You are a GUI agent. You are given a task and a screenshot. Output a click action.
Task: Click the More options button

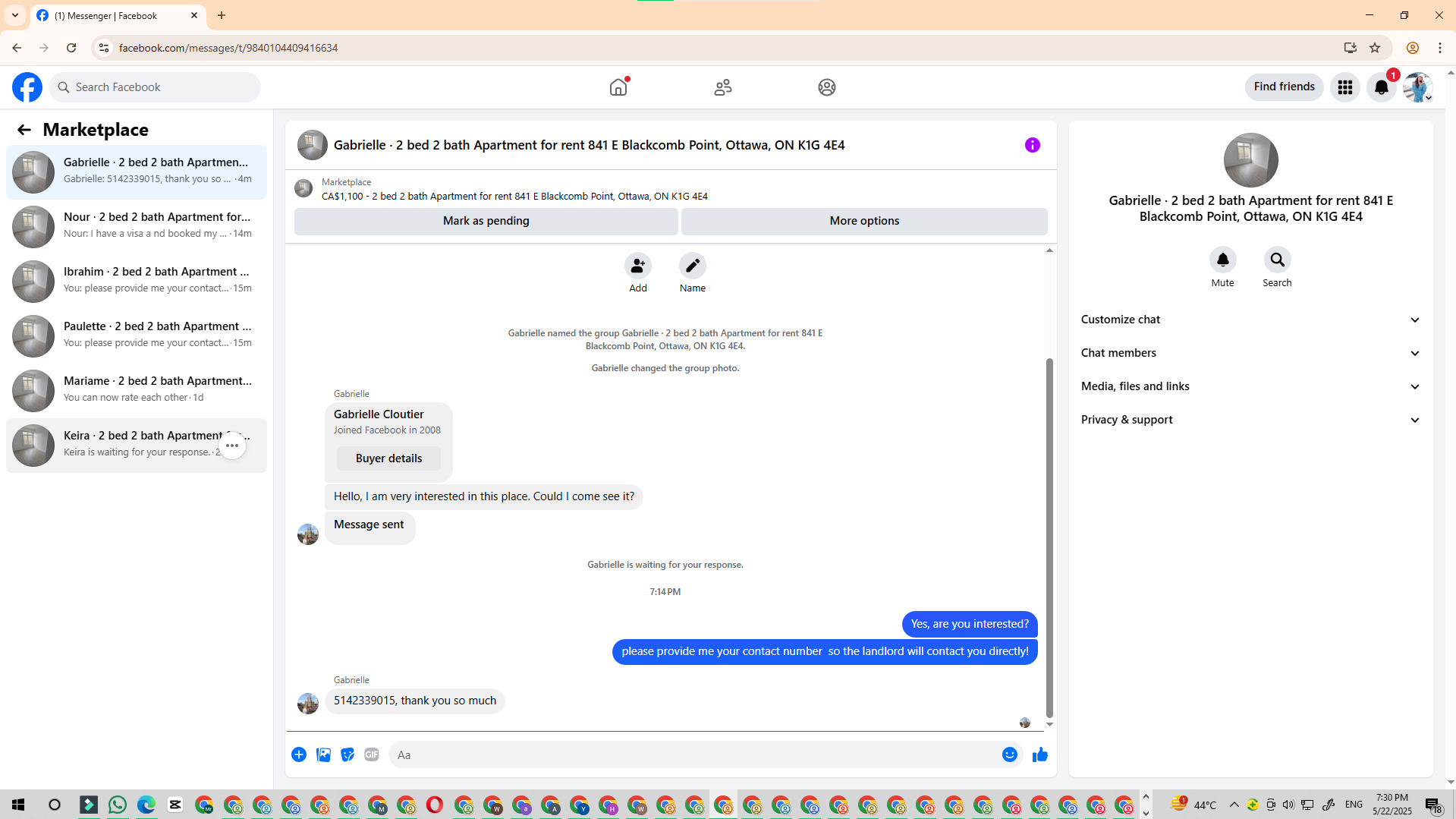[x=864, y=221]
